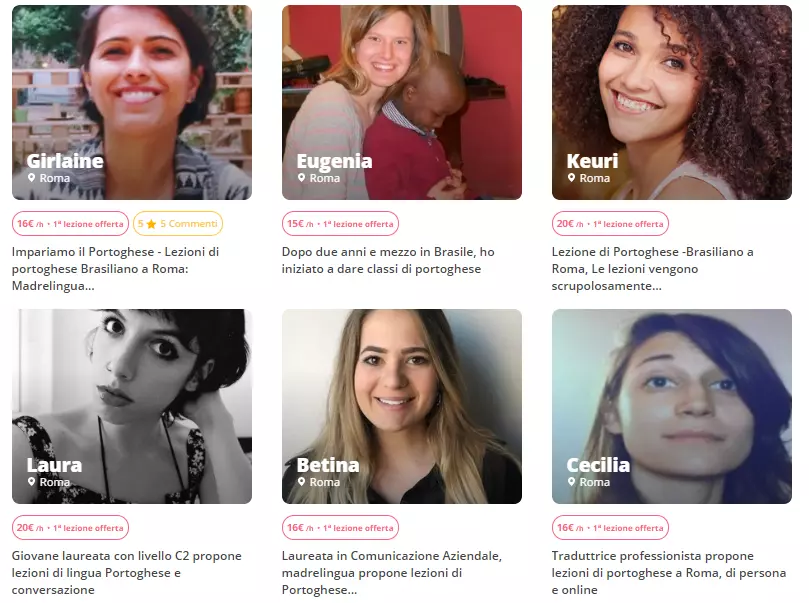This screenshot has height=603, width=809.
Task: Click the star icon in the Commenti badge
Action: (151, 224)
